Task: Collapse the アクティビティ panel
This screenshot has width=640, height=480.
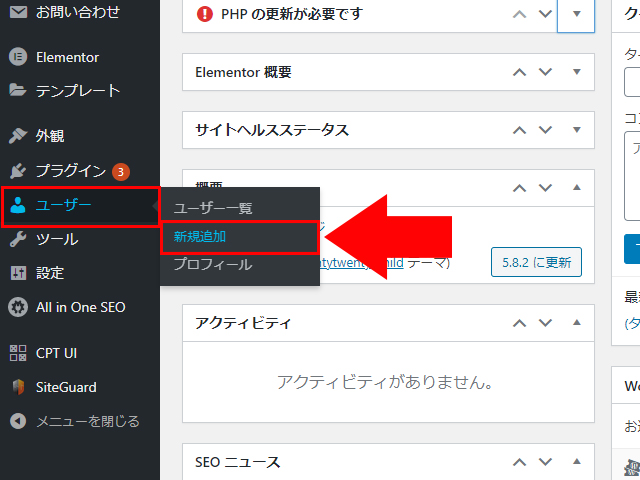Action: (x=576, y=323)
